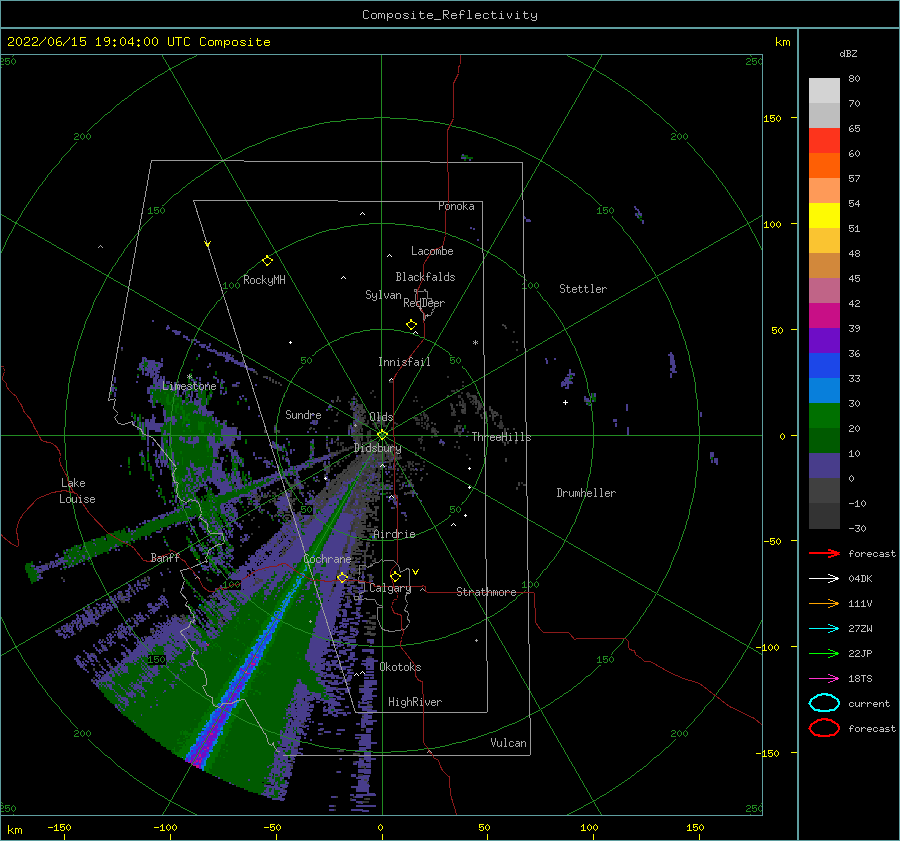
Task: Click the Ponoka map label
Action: pos(456,206)
